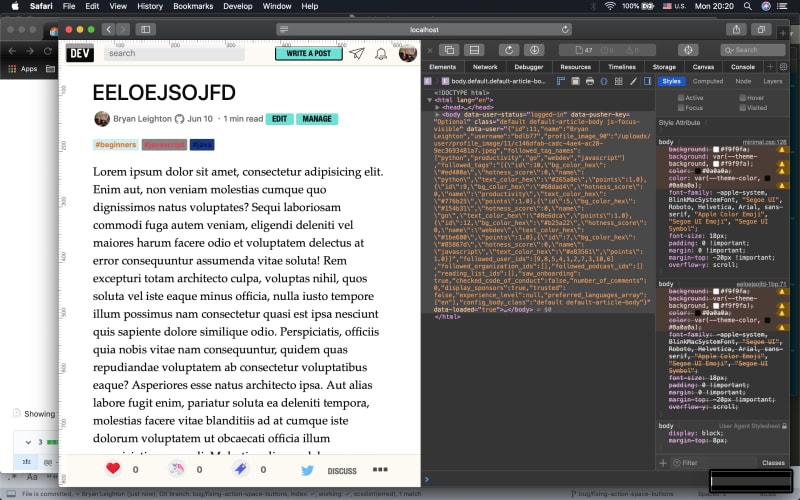Click the download web archive icon
Screen dimensions: 800x500
[534, 50]
